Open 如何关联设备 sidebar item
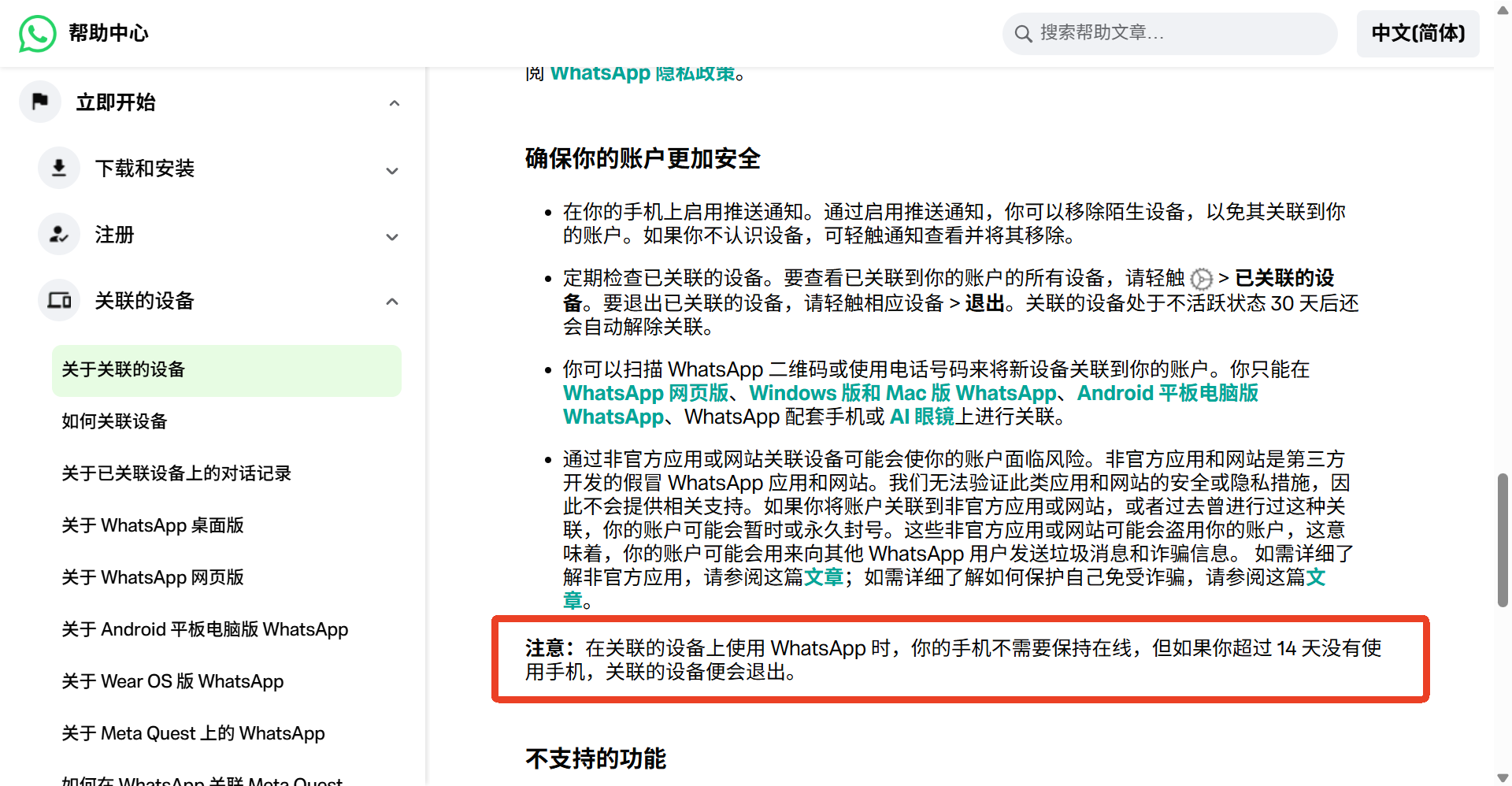The width and height of the screenshot is (1512, 786). pyautogui.click(x=115, y=421)
